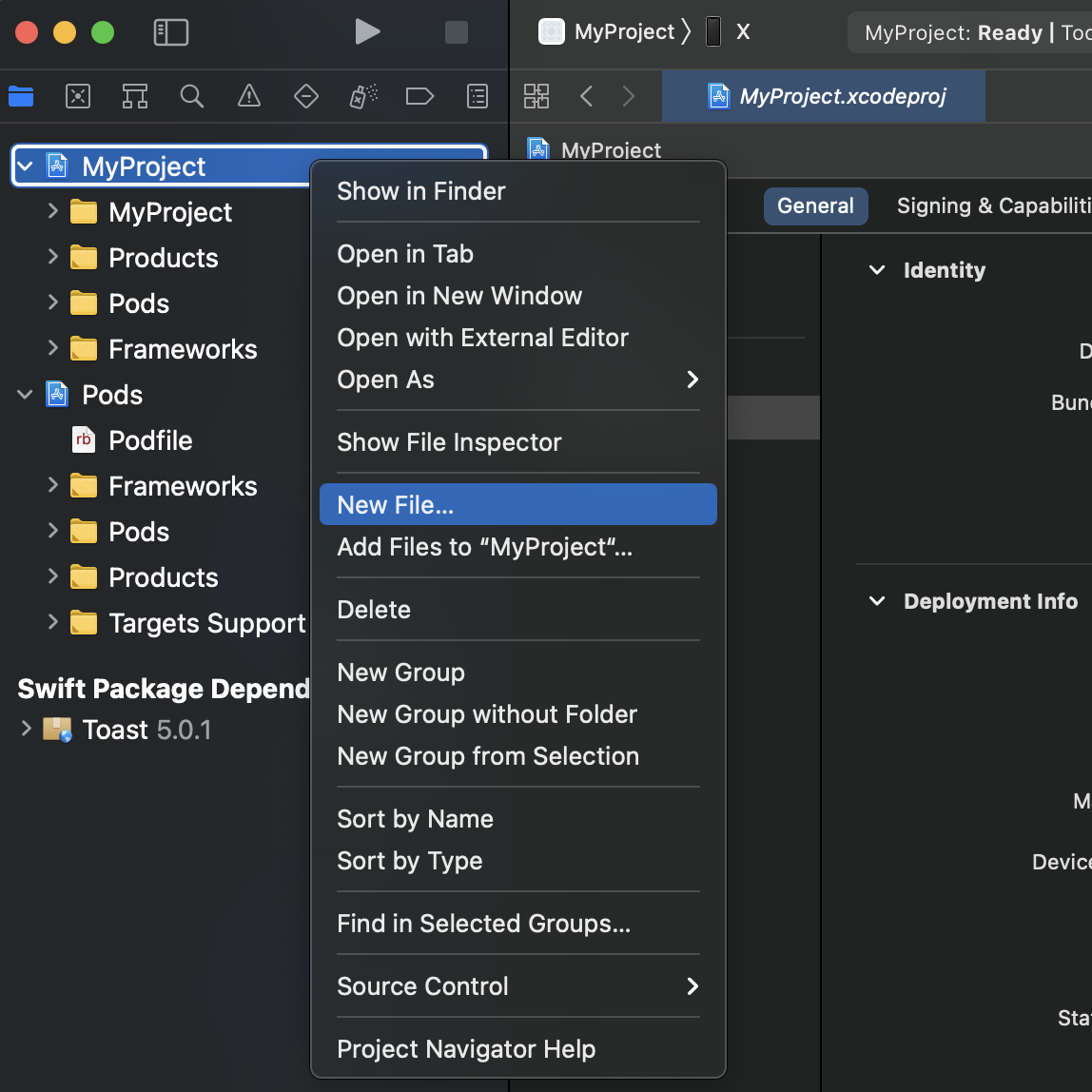Switch to the General tab
1092x1092 pixels.
coord(815,205)
